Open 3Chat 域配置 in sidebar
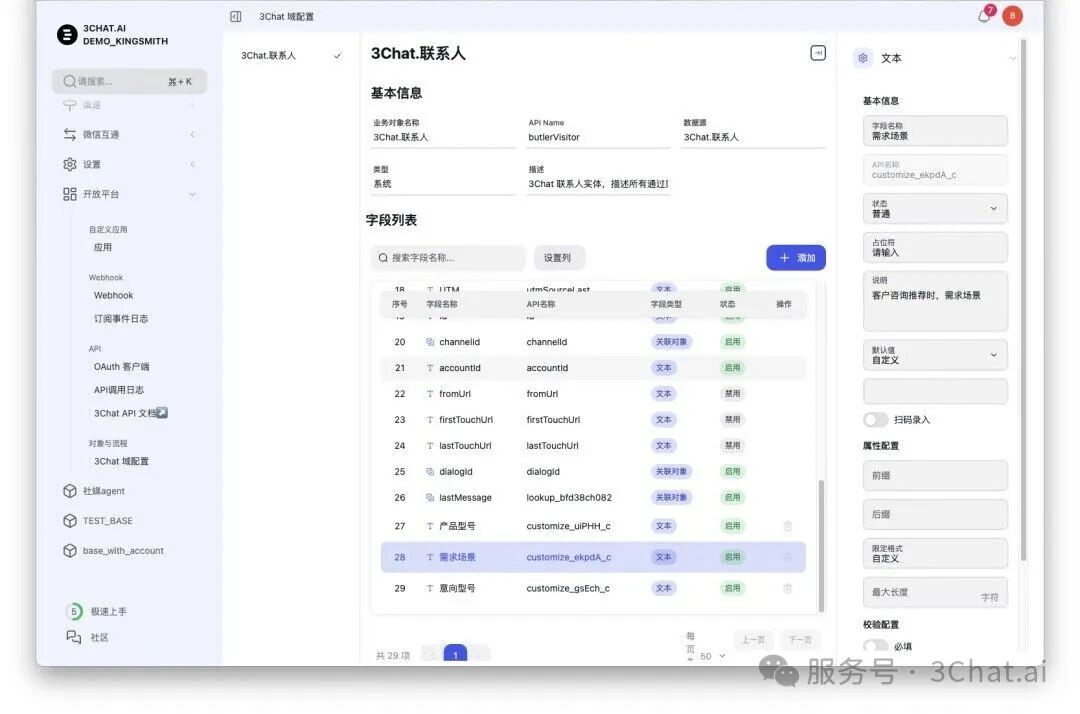Viewport: 1080px width, 714px height. coord(121,461)
